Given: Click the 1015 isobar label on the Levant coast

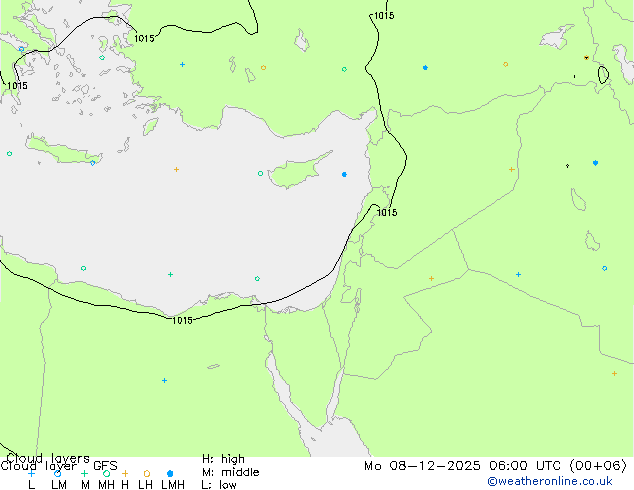Looking at the screenshot, I should tap(387, 212).
